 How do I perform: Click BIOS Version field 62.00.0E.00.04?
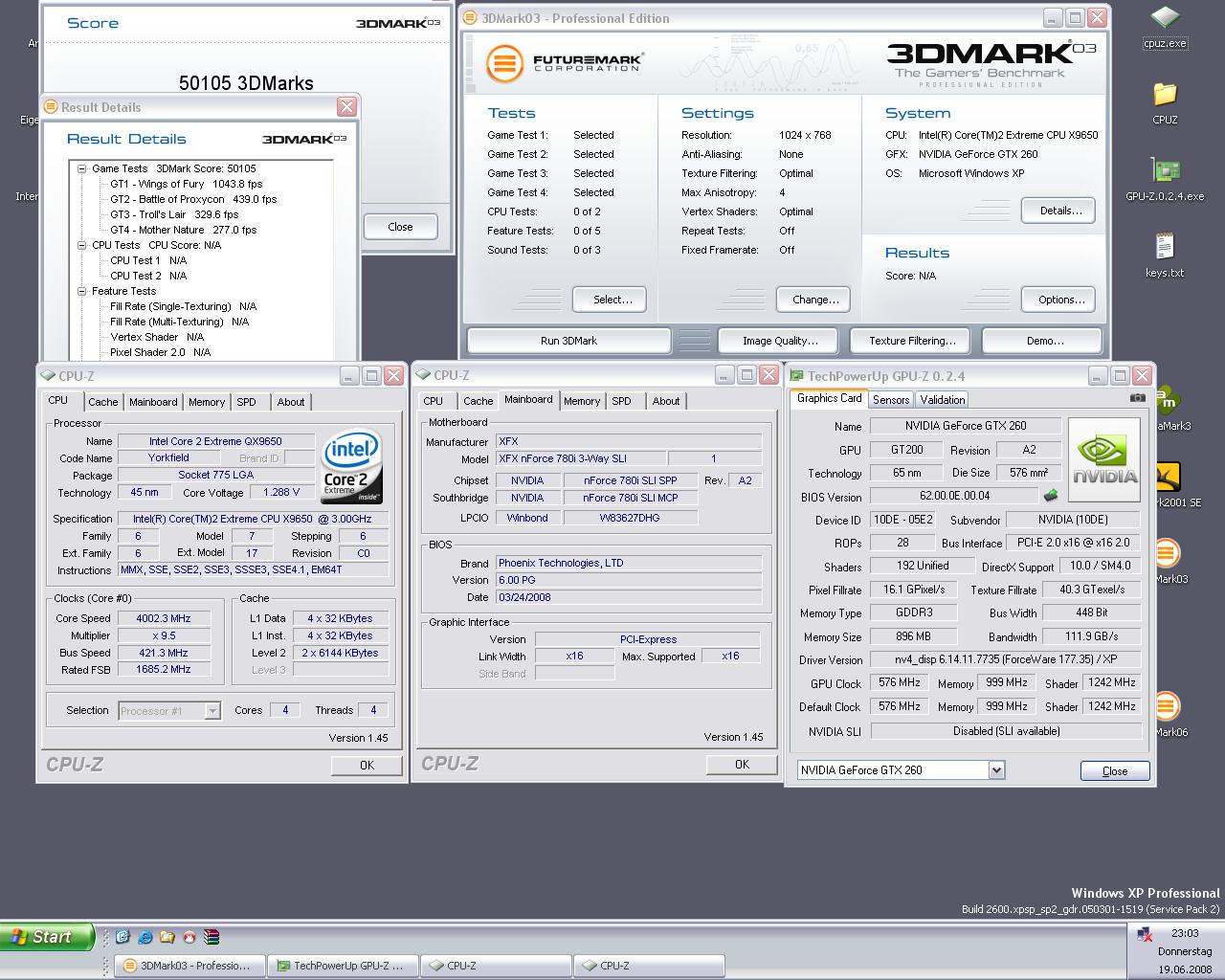click(954, 496)
